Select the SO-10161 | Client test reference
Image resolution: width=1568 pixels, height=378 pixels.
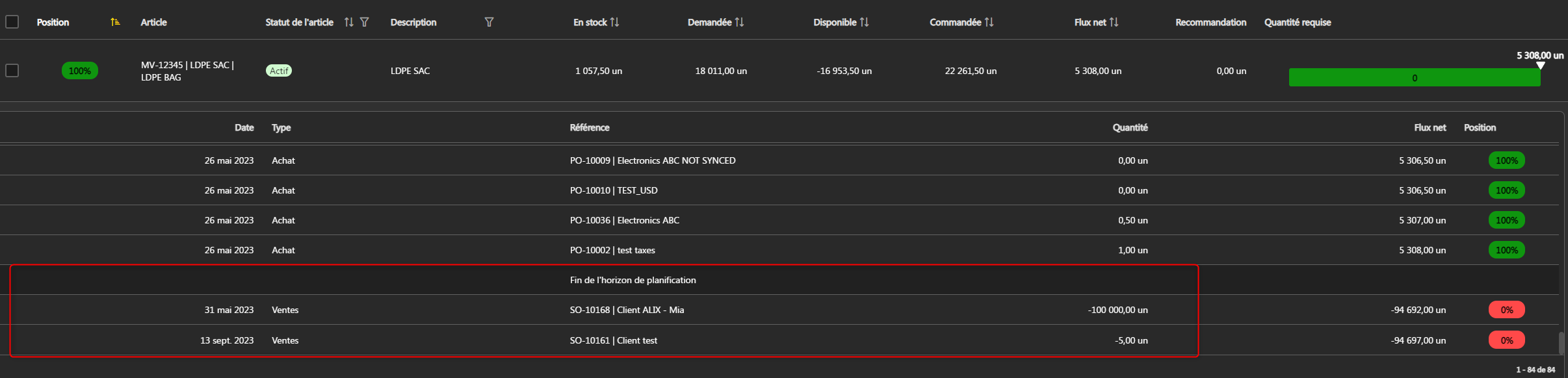[x=614, y=340]
